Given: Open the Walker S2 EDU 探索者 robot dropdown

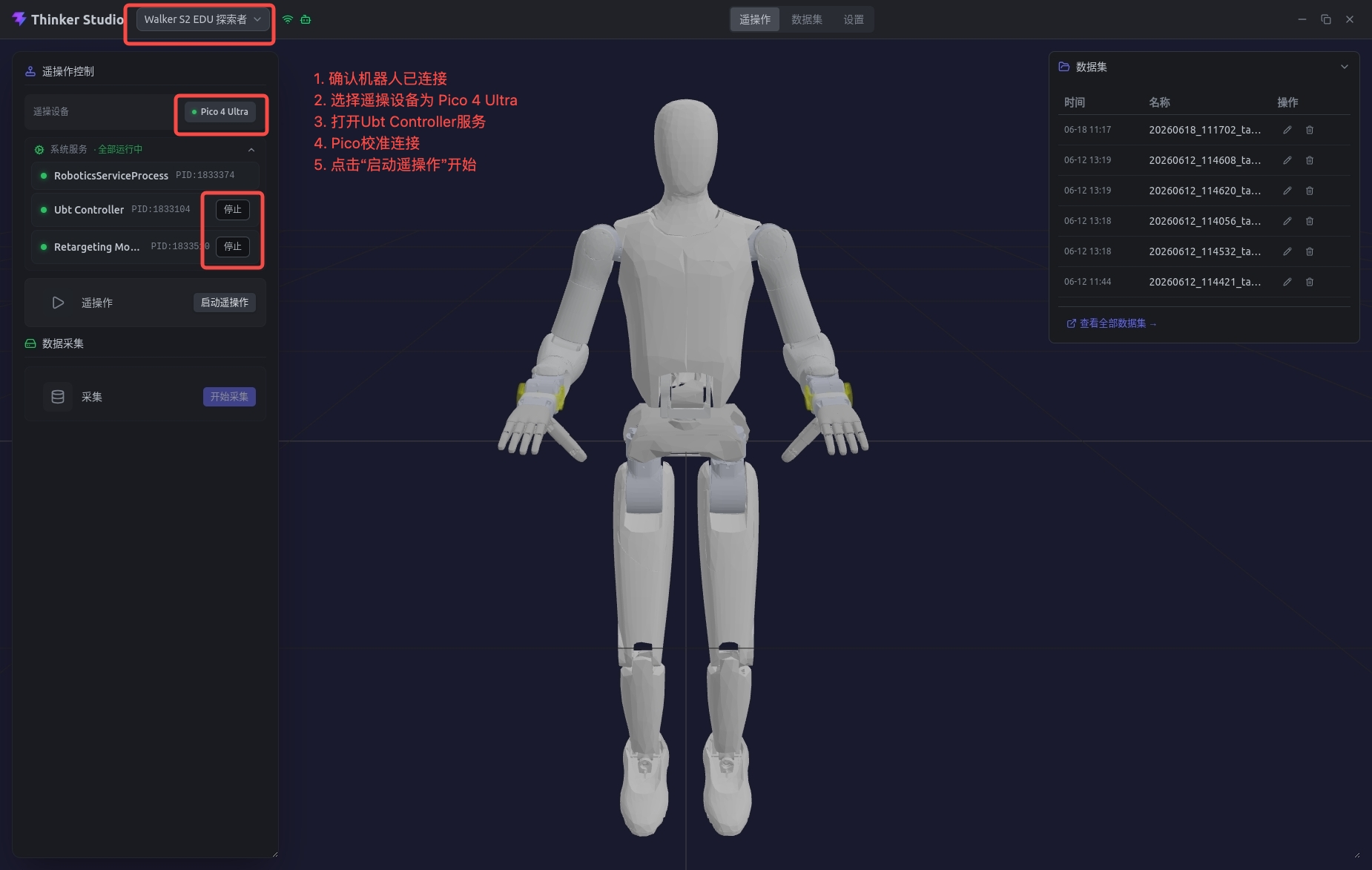Looking at the screenshot, I should pyautogui.click(x=202, y=19).
